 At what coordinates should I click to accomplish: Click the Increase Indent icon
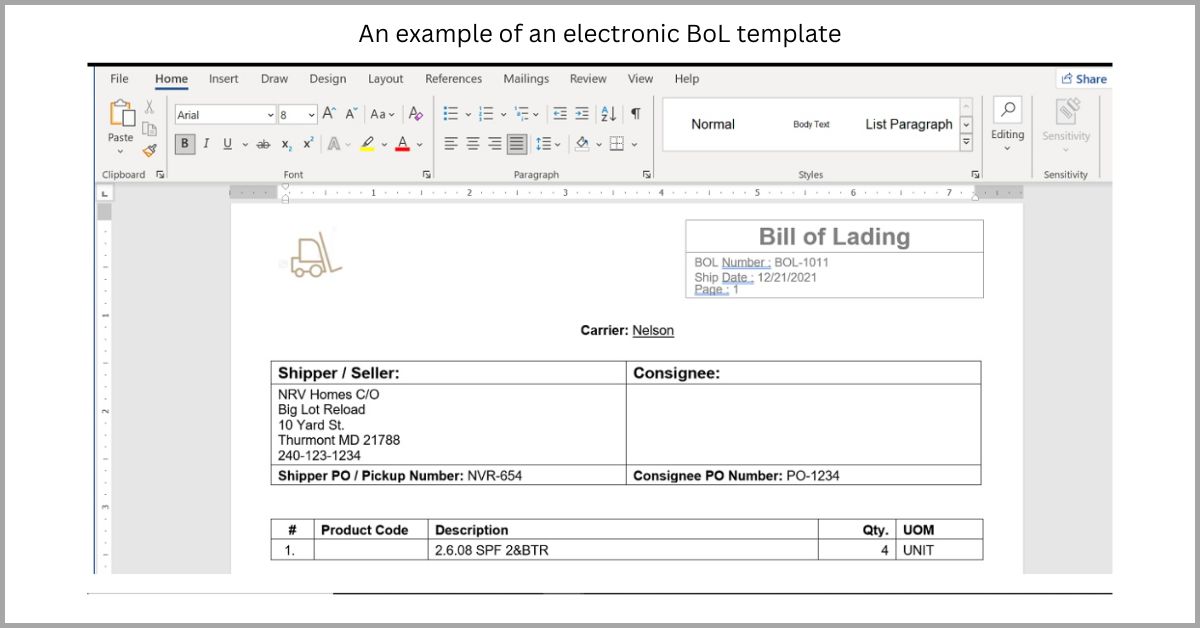582,114
